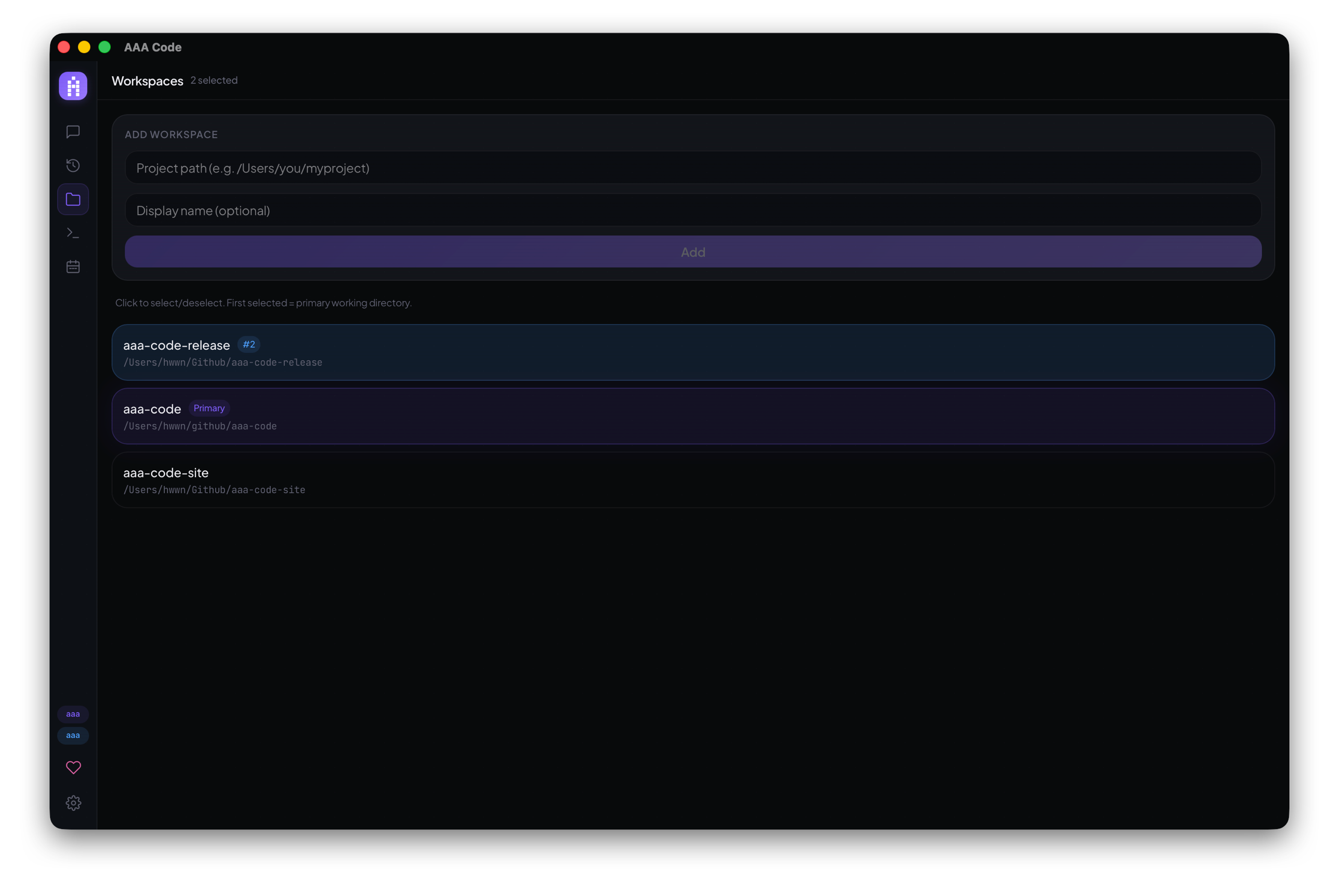The image size is (1339, 896).
Task: Click the 'Click to select/deselect' hint text
Action: coord(264,303)
